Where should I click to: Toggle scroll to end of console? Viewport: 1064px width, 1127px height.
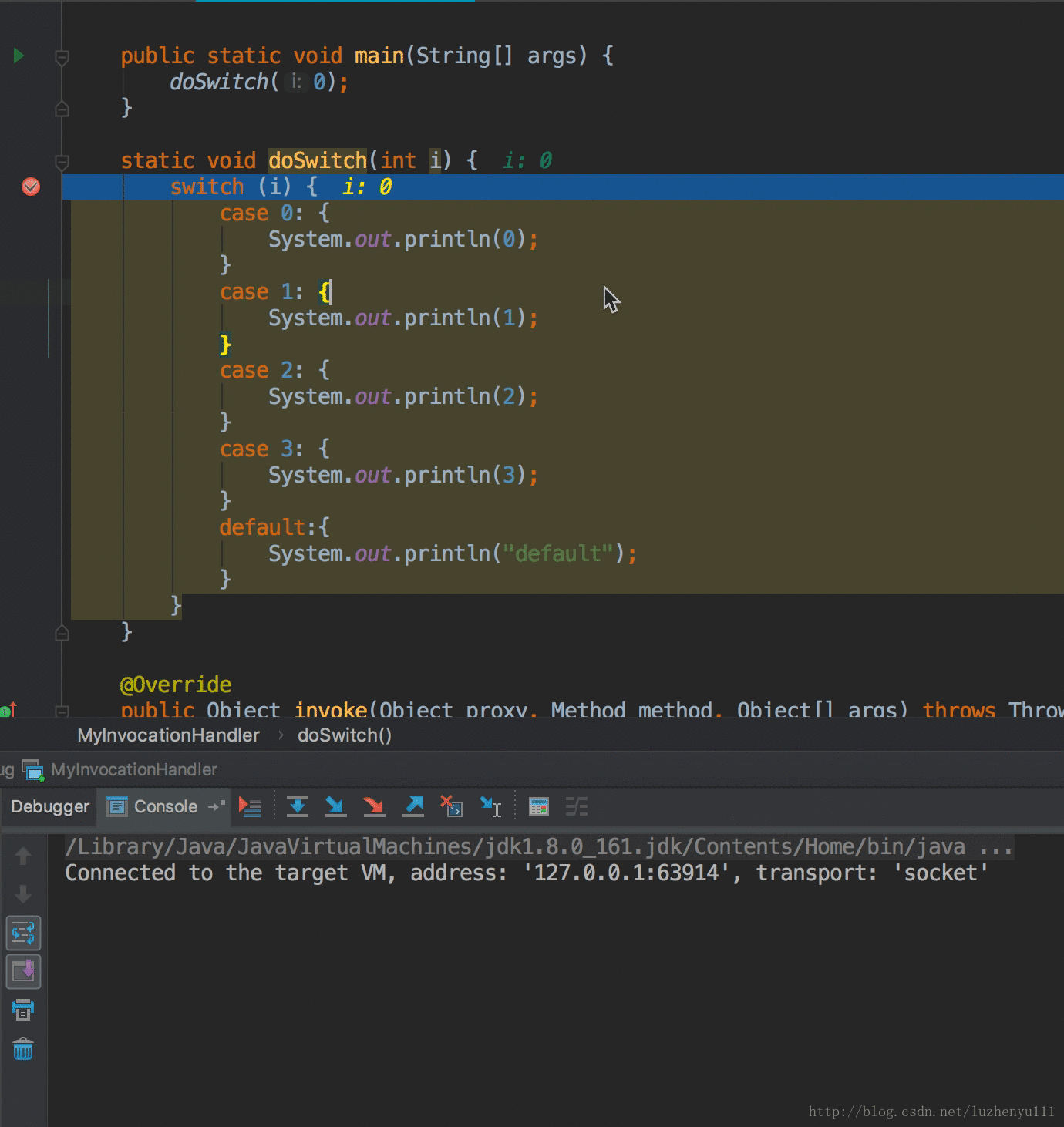click(x=23, y=971)
